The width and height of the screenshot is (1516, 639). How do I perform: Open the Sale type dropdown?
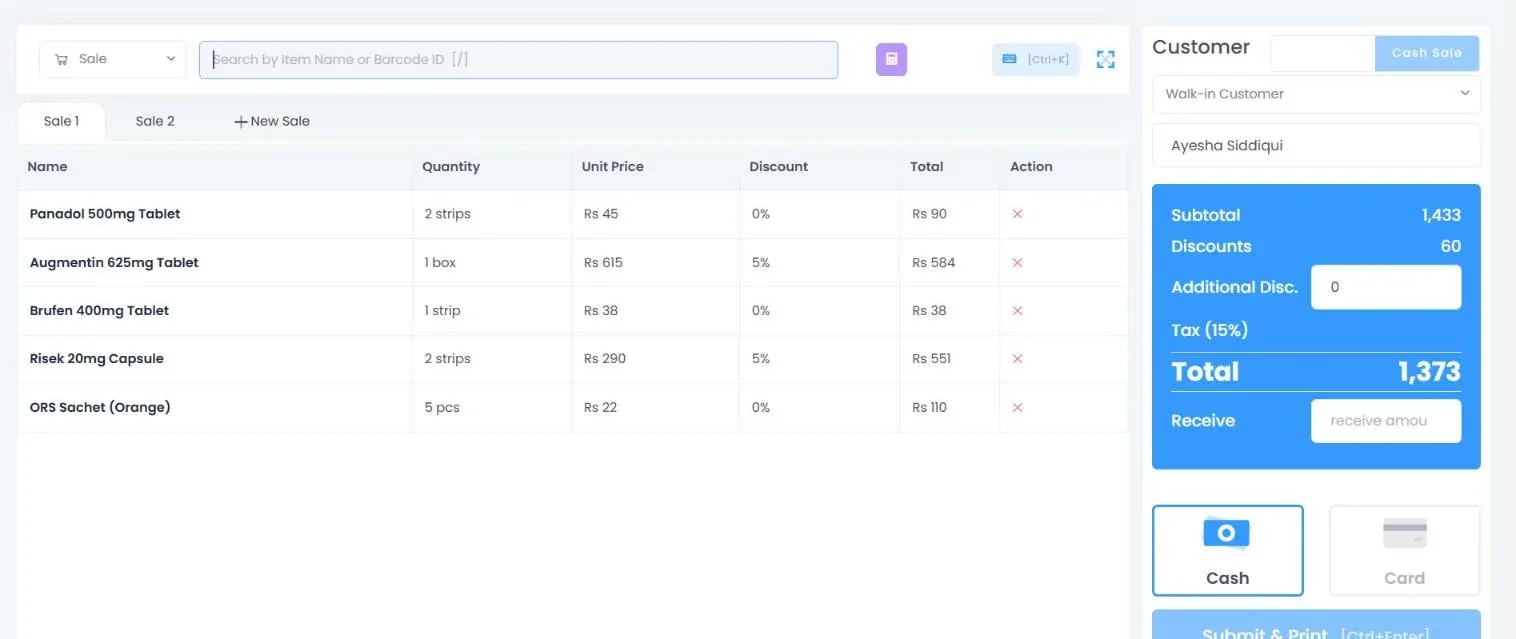pyautogui.click(x=113, y=60)
